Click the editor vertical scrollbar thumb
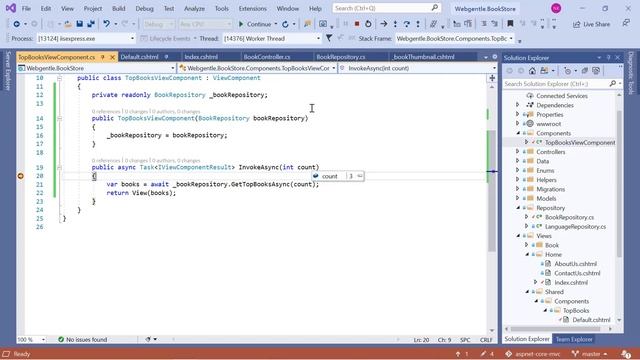Screen dimensions: 640x360 point(492,191)
